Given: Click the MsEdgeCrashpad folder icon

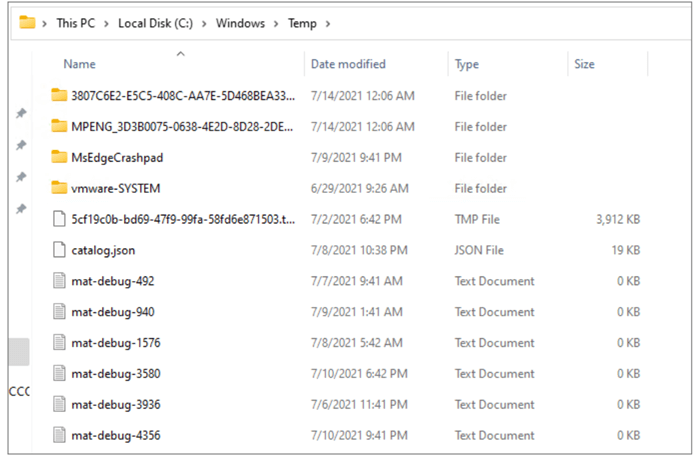Looking at the screenshot, I should [59, 157].
